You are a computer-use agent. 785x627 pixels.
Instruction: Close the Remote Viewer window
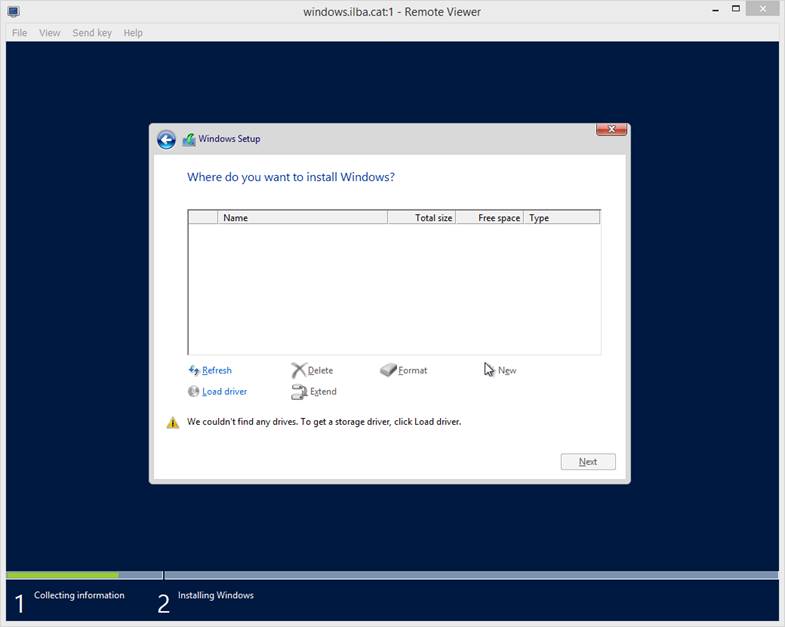(x=762, y=9)
